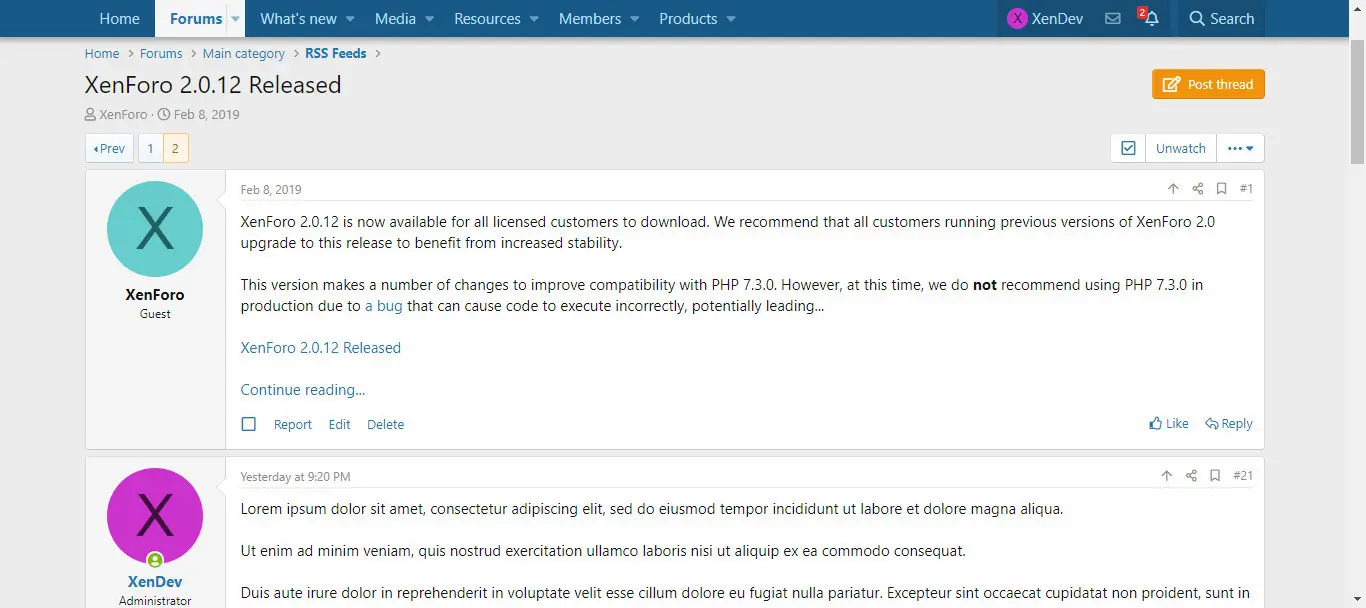Go to previous page with Prev button
Image resolution: width=1366 pixels, height=608 pixels.
pyautogui.click(x=109, y=148)
